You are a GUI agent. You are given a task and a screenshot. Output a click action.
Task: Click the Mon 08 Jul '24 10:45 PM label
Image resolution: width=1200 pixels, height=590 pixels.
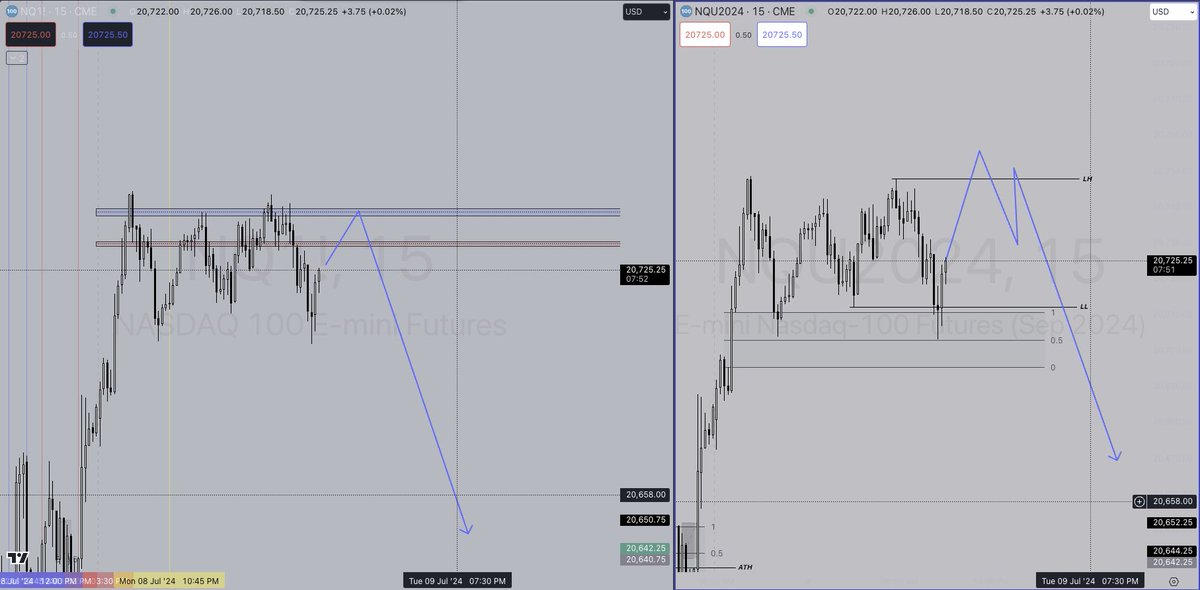tap(169, 580)
